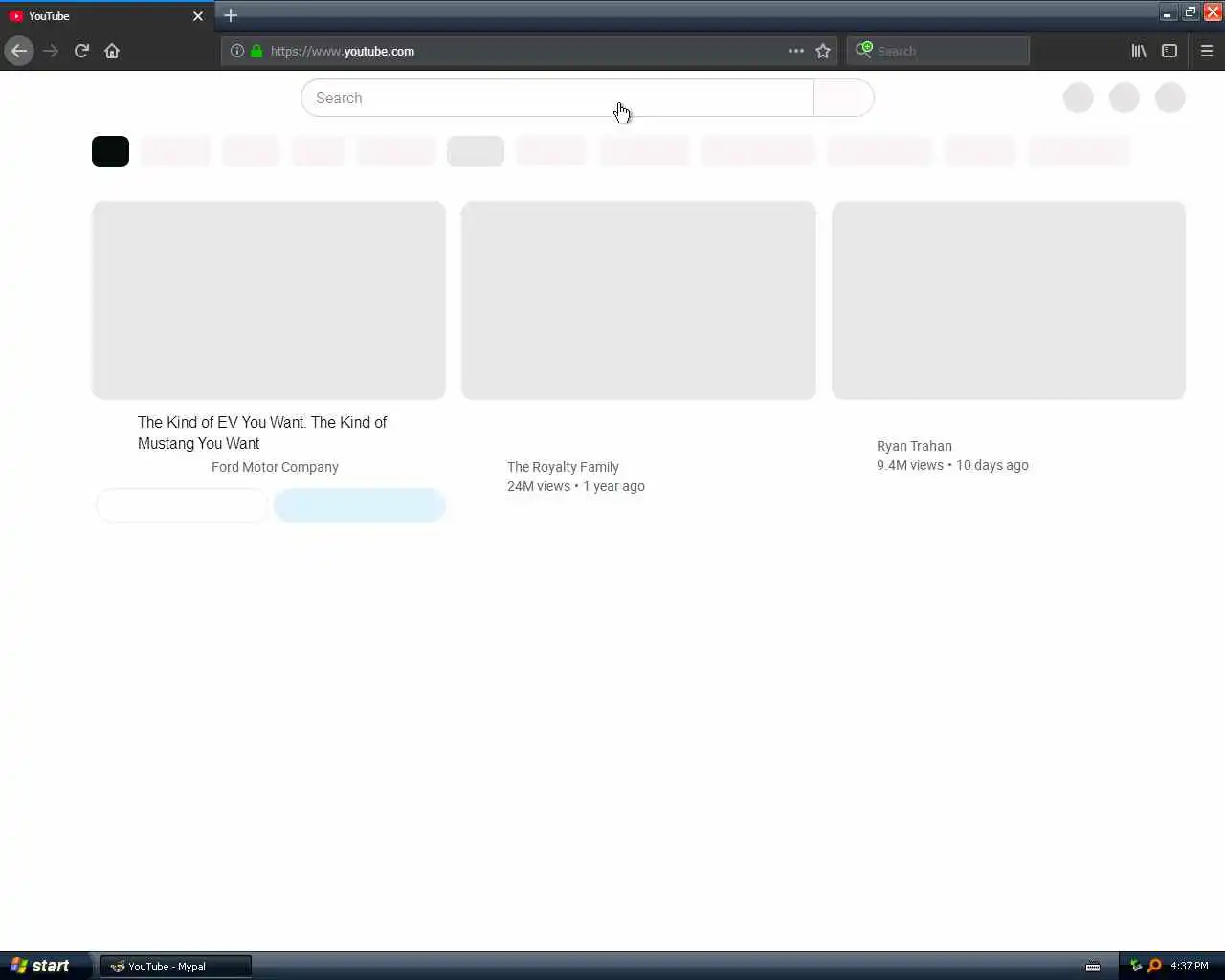Open a new tab with plus button

point(231,15)
